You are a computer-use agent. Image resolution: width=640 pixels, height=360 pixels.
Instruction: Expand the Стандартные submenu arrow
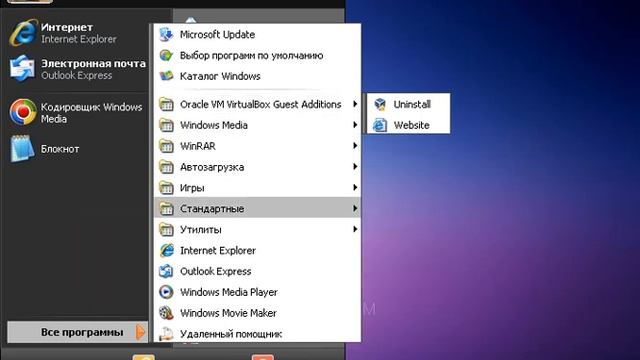point(355,208)
